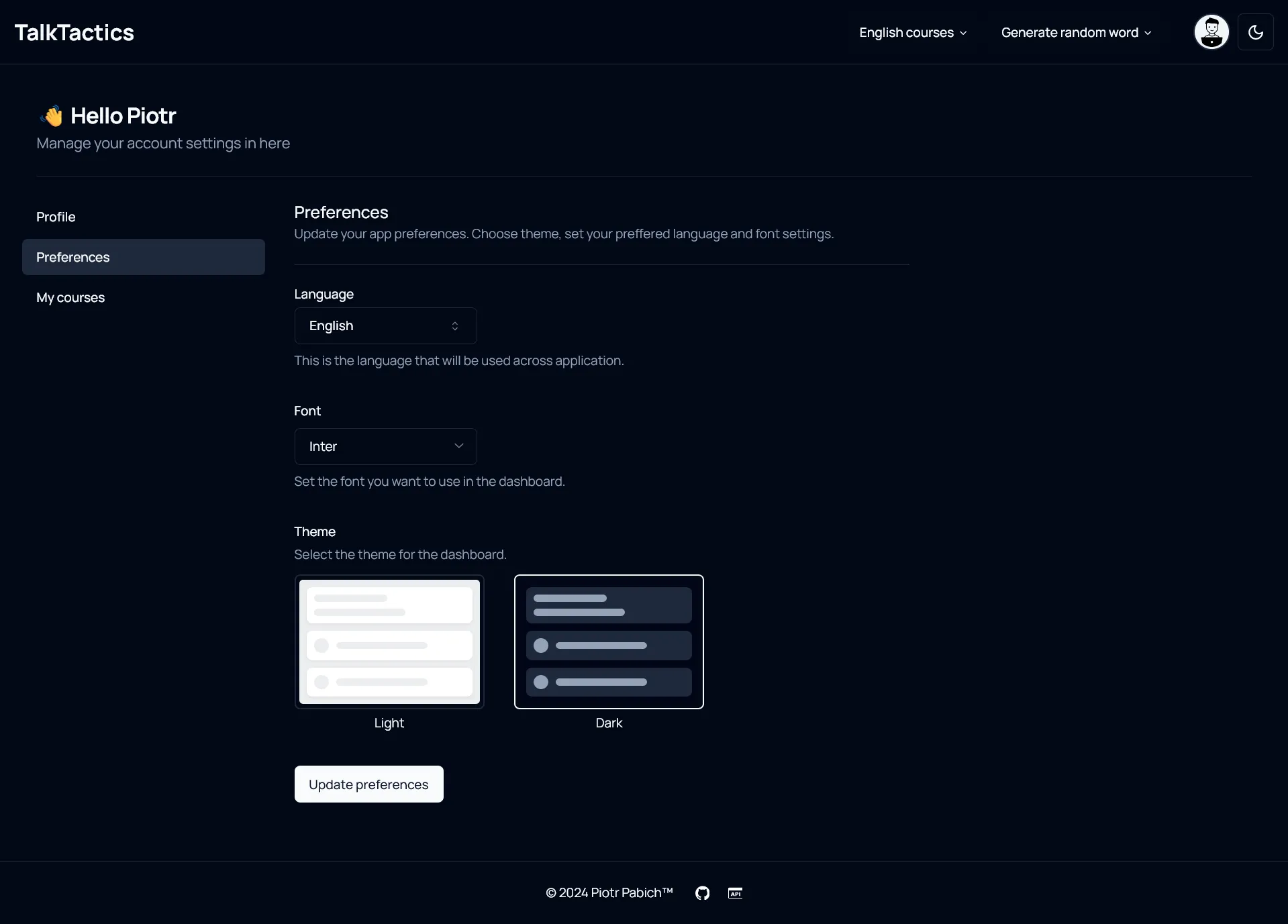1288x924 pixels.
Task: Click the Font field label
Action: pyautogui.click(x=307, y=411)
